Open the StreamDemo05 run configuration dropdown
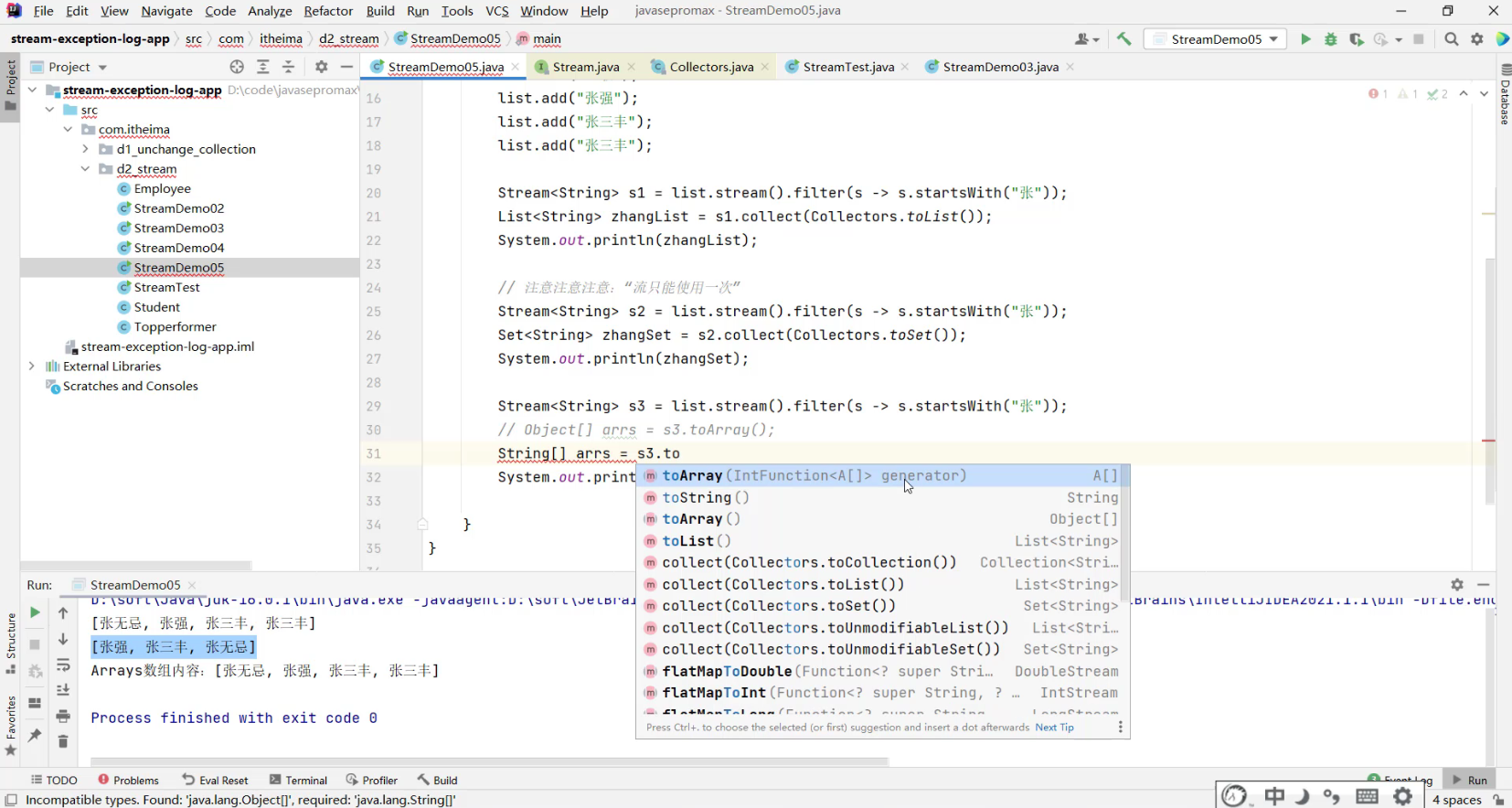This screenshot has width=1512, height=808. coord(1216,39)
